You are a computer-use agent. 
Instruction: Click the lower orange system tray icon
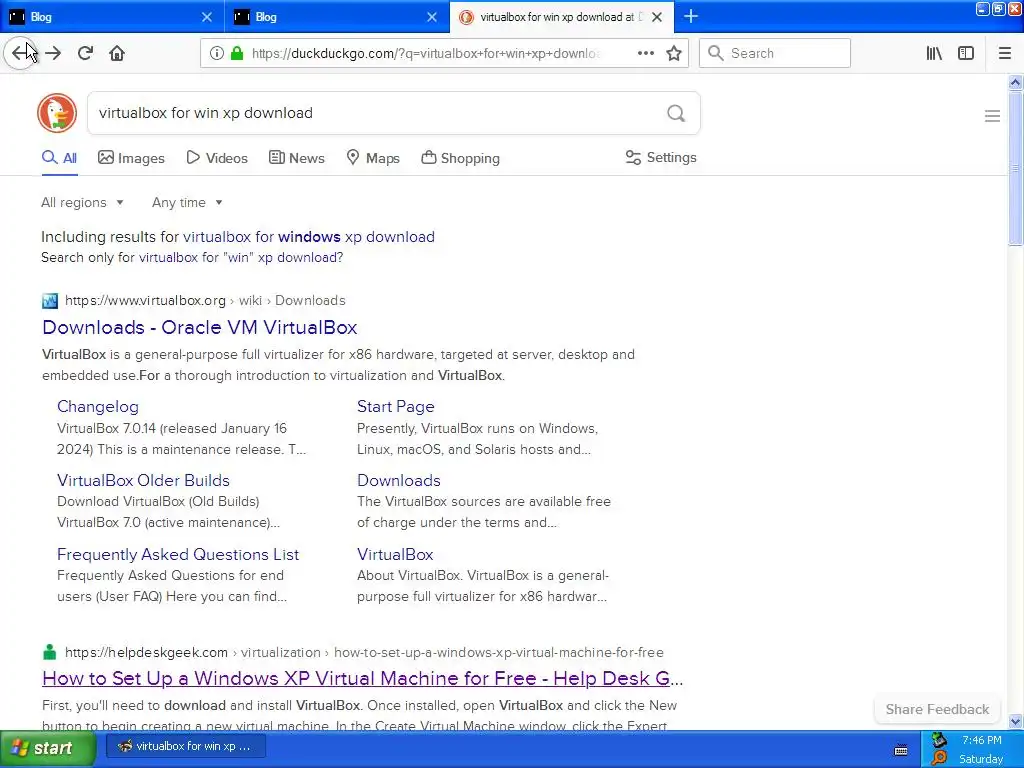939,758
